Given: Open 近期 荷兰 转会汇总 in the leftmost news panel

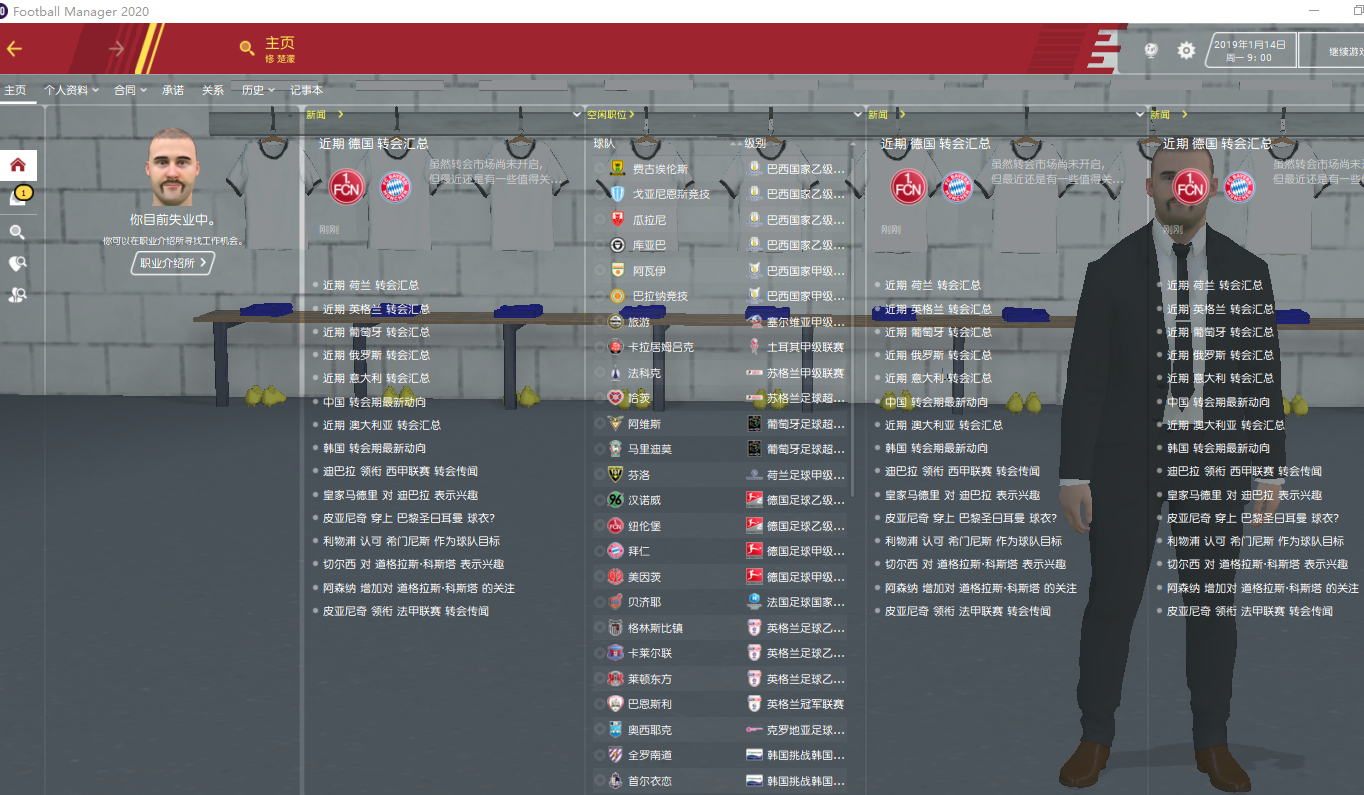Looking at the screenshot, I should [x=371, y=285].
